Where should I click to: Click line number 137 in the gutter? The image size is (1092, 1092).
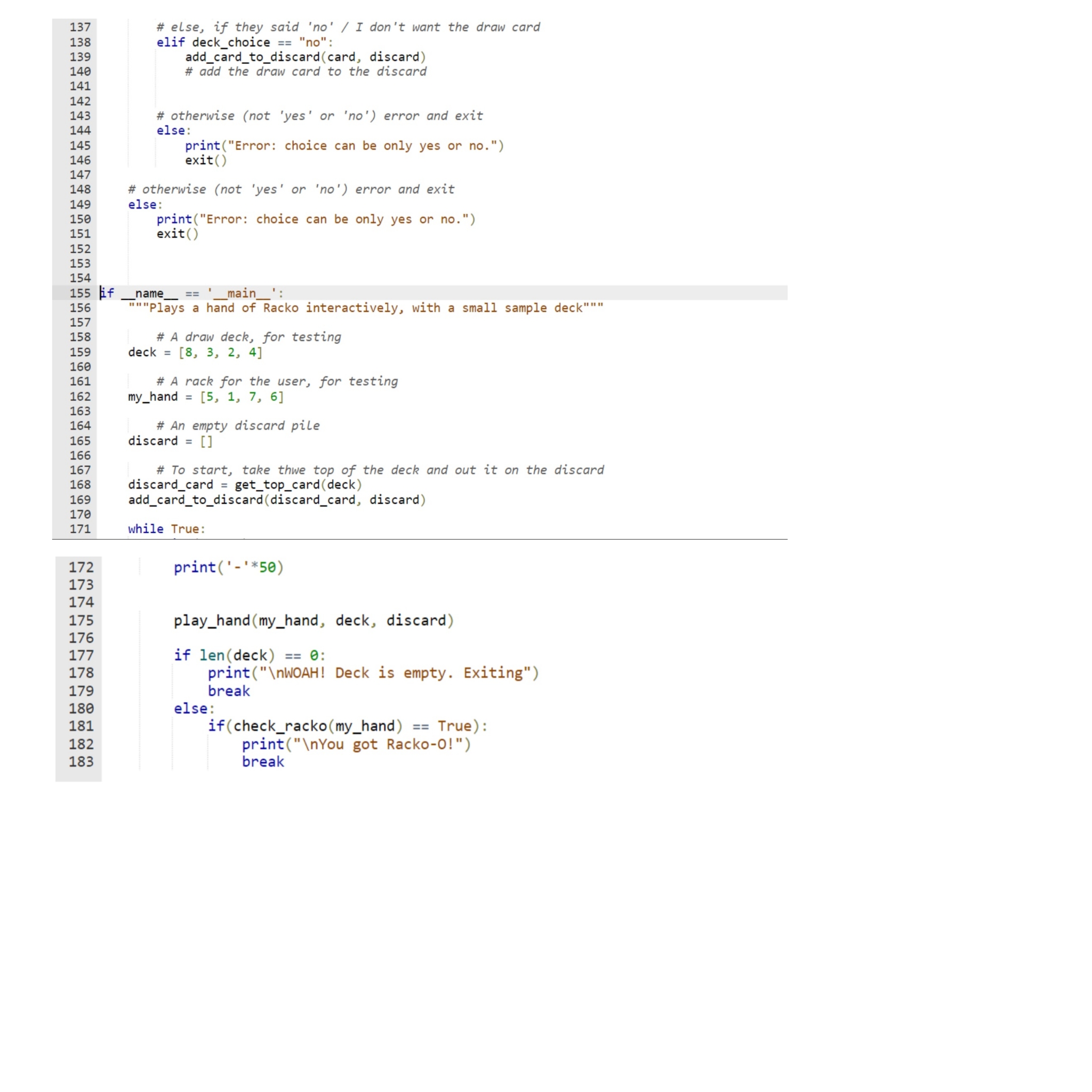pos(79,27)
